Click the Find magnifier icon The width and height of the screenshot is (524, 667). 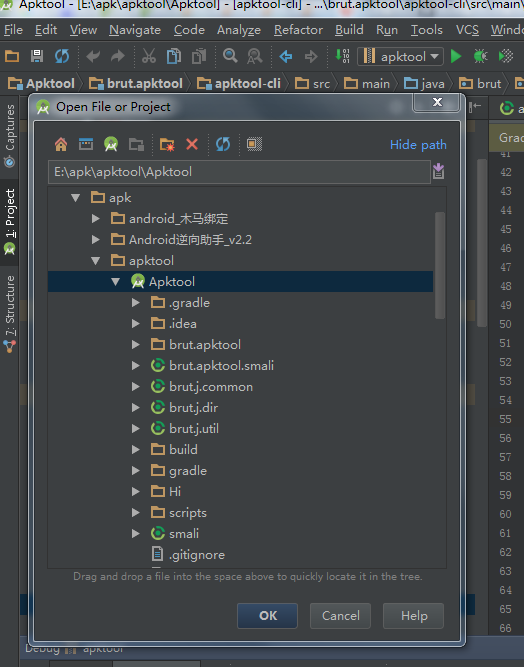[x=230, y=56]
